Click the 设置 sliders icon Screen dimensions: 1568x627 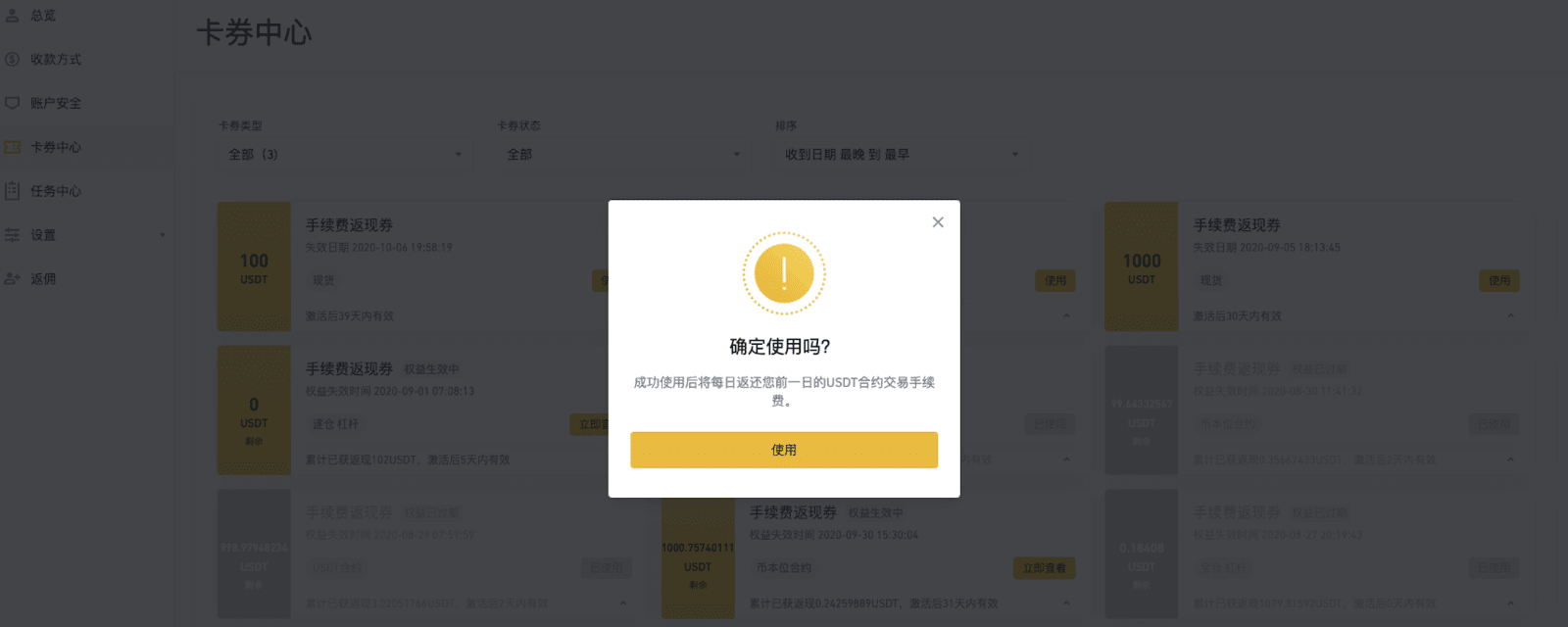click(x=13, y=235)
